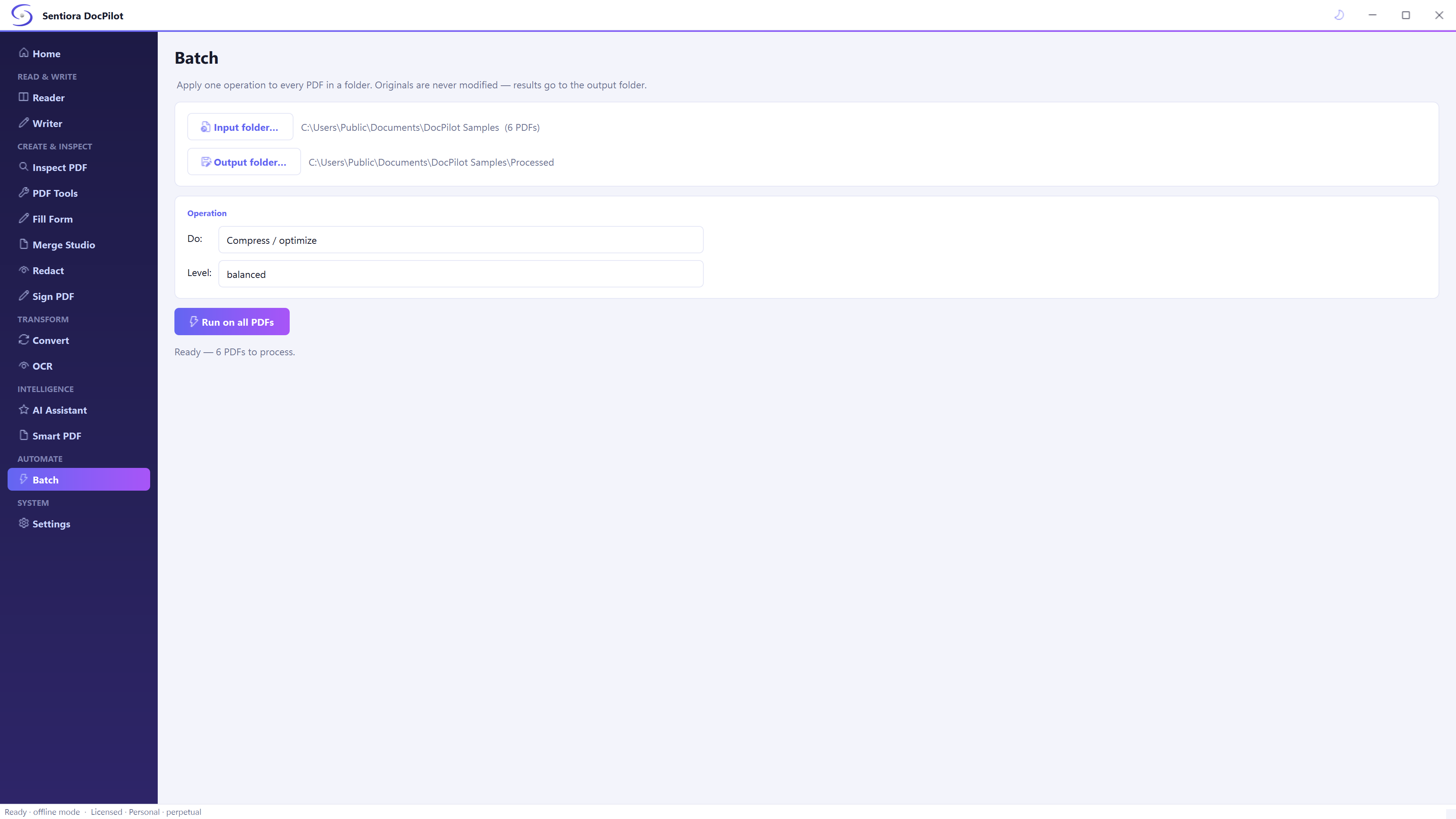Switch to the Merge Studio page
Viewport: 1456px width, 819px height.
tap(64, 245)
